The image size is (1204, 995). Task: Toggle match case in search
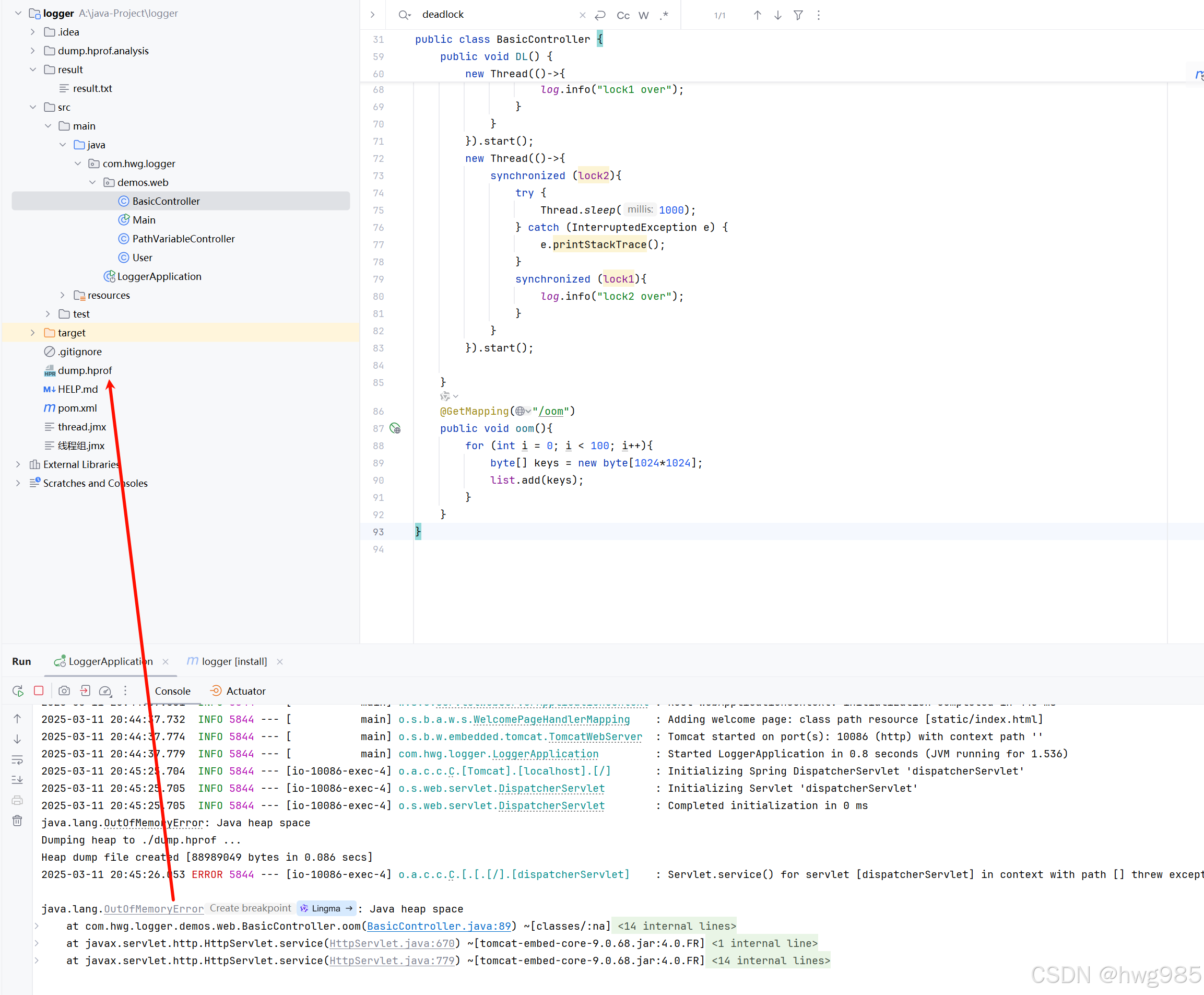tap(622, 16)
